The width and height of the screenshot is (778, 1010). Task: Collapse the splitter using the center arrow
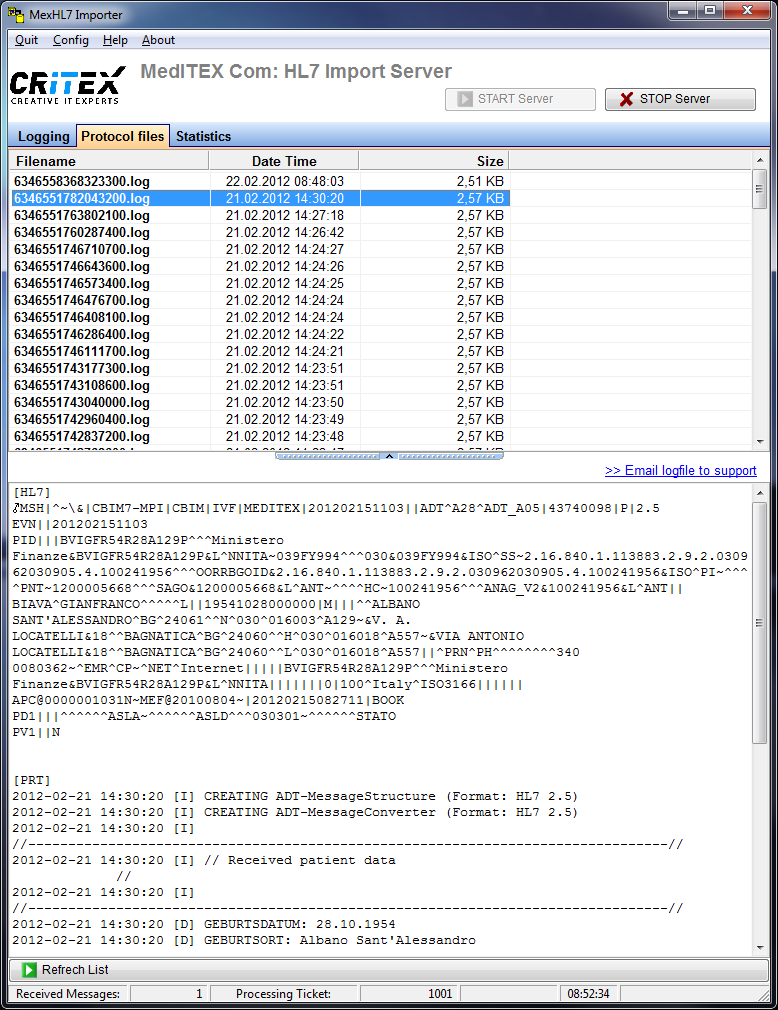[389, 456]
